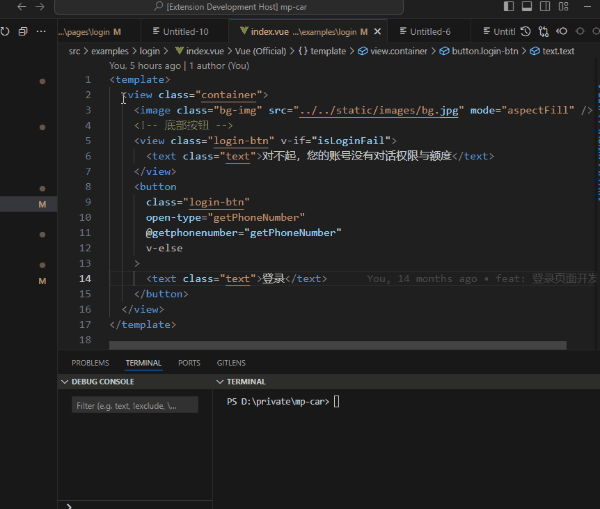Switch to the GITLENS panel tab
Image resolution: width=600 pixels, height=509 pixels.
pos(230,363)
